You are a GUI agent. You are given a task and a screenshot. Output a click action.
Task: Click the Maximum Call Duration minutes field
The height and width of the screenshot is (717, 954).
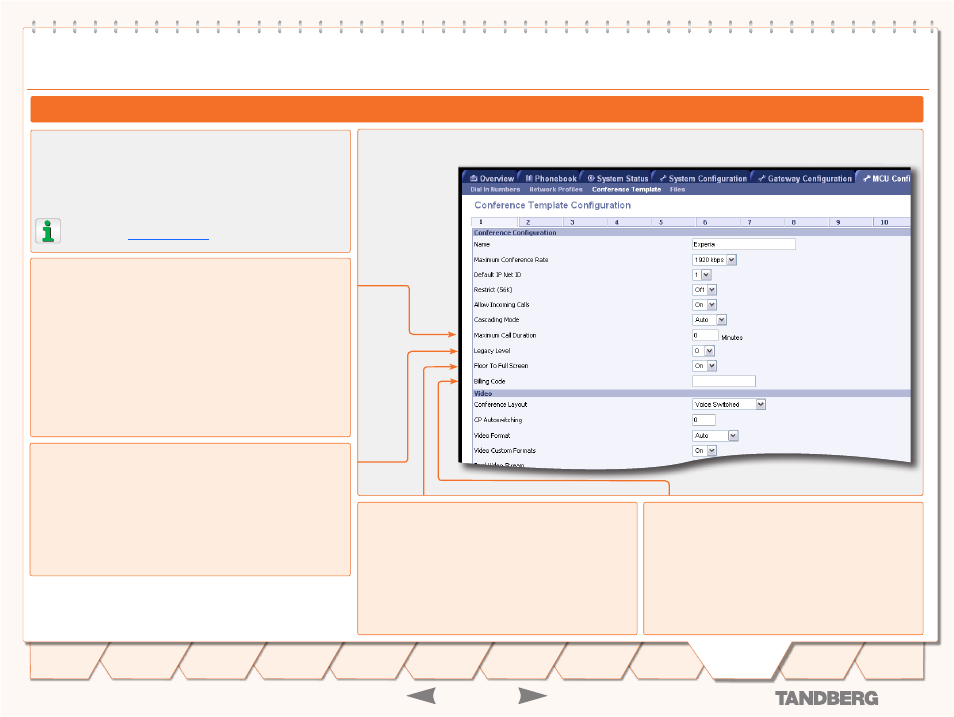pyautogui.click(x=705, y=335)
